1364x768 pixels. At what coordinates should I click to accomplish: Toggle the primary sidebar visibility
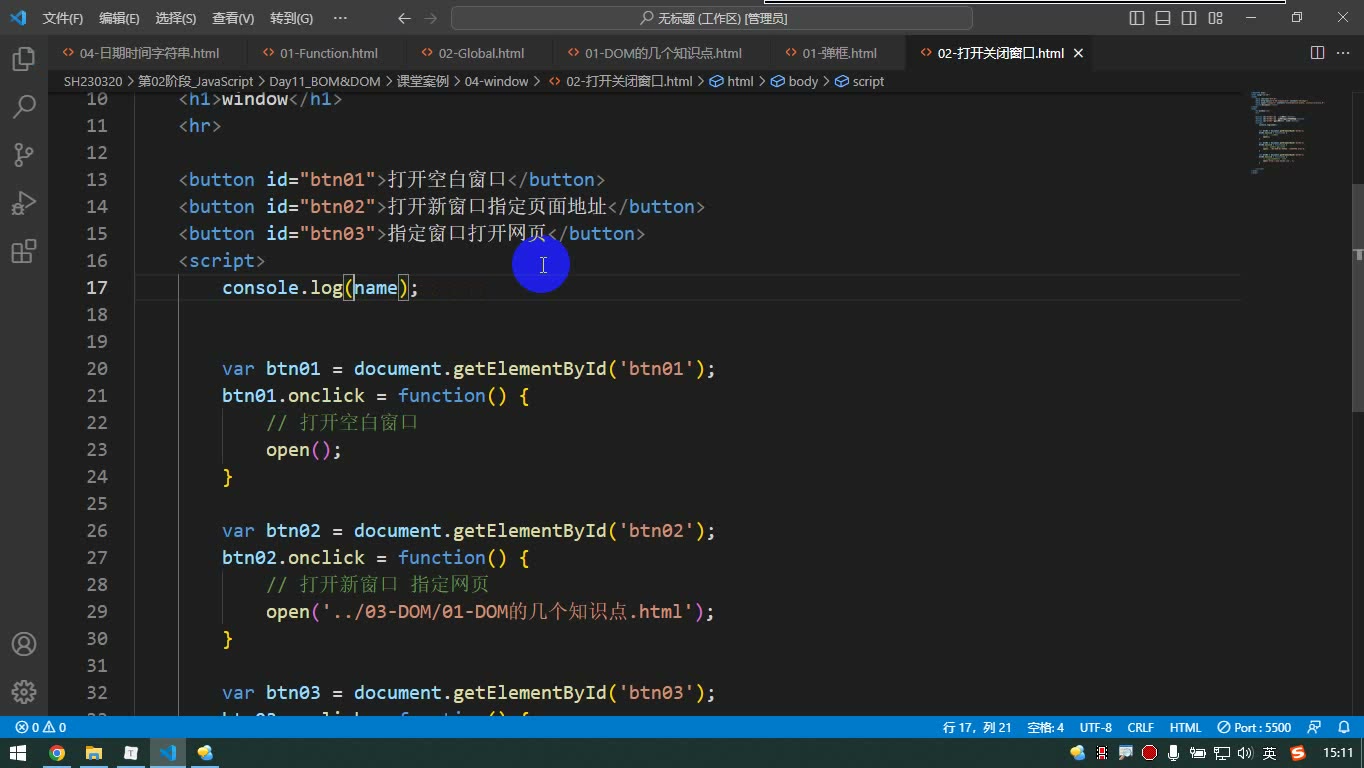click(x=1137, y=18)
